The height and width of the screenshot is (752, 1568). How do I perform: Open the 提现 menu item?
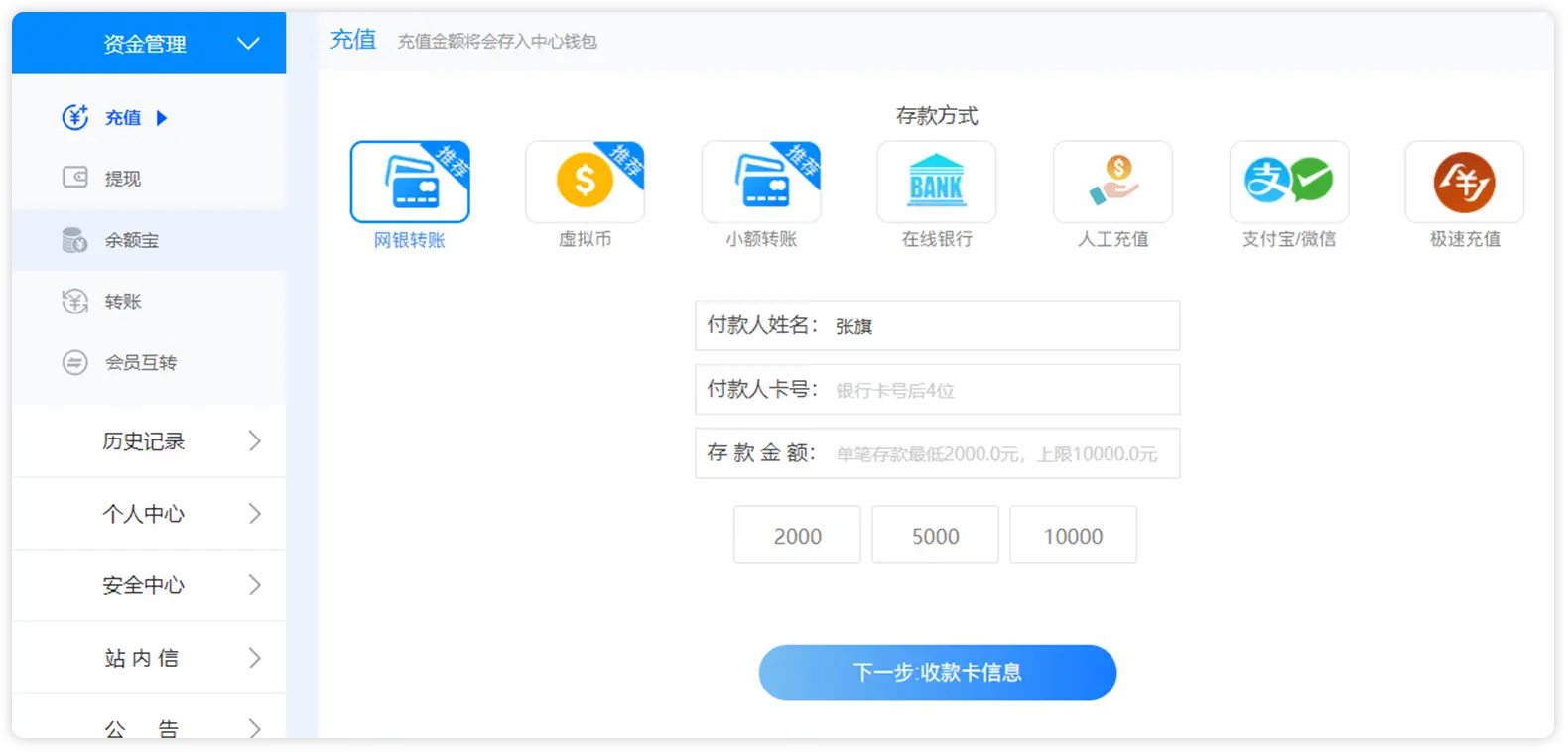click(x=123, y=179)
